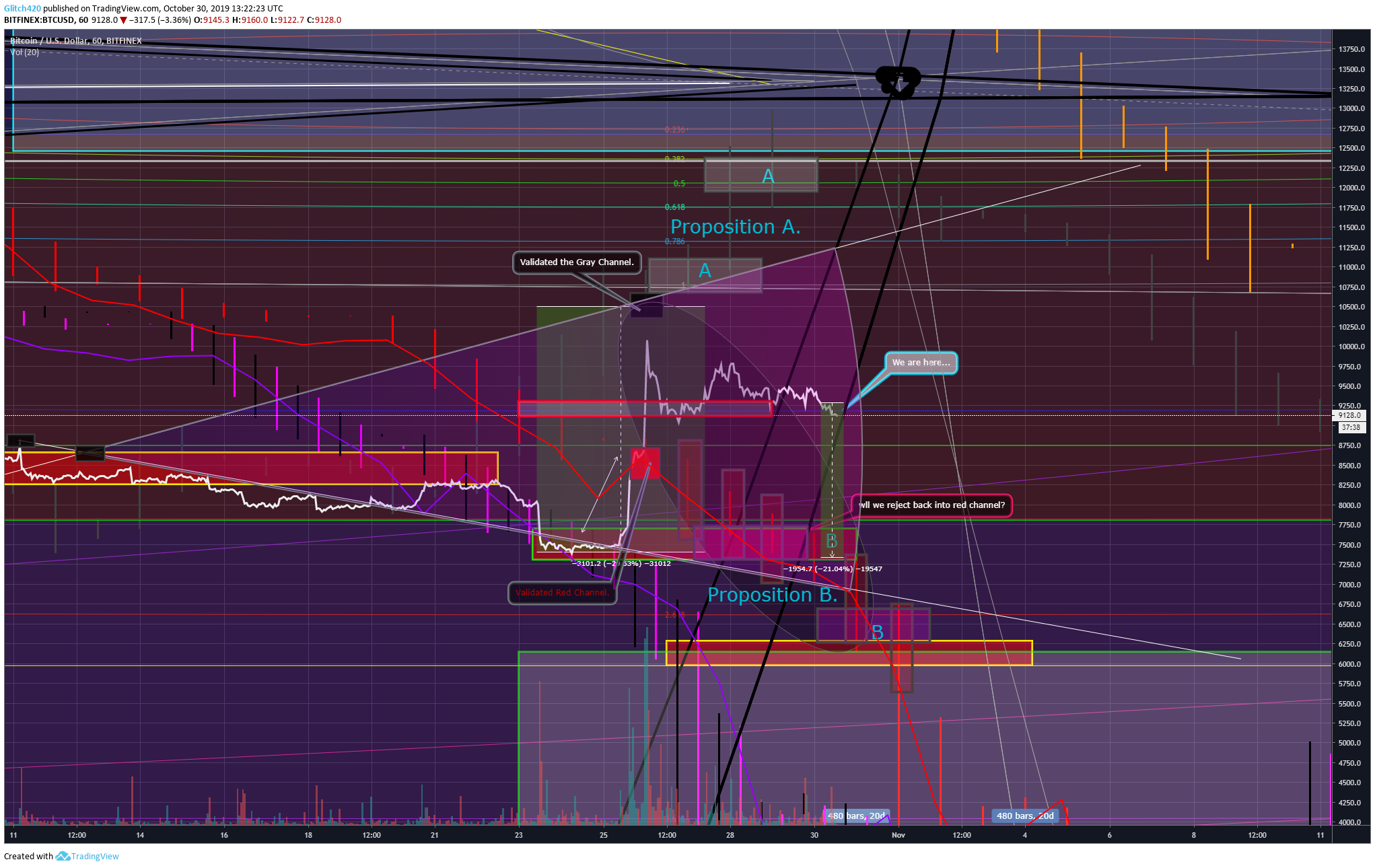Click the 13000.0 price axis label

(1351, 108)
